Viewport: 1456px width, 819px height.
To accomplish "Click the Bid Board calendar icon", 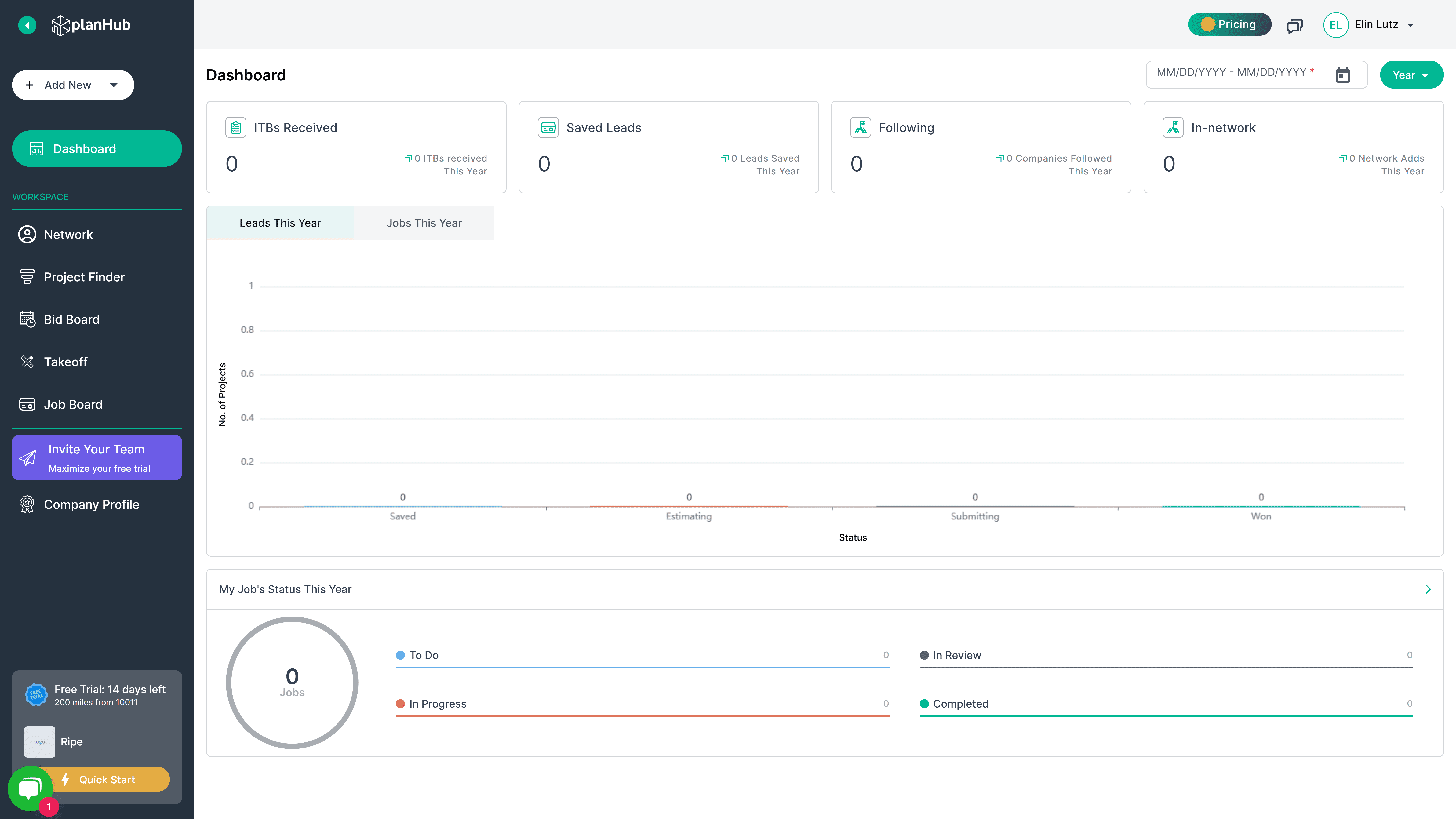I will 27,319.
